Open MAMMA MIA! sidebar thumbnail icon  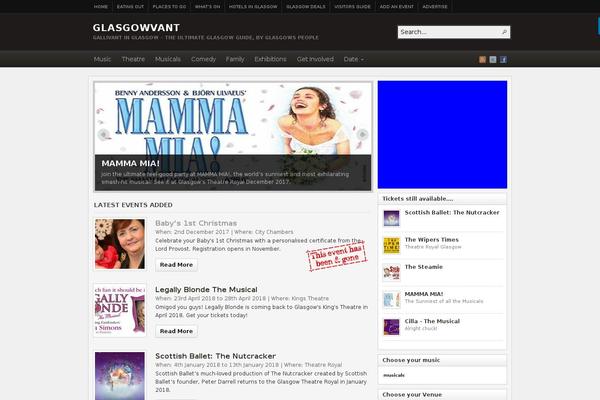tap(391, 300)
